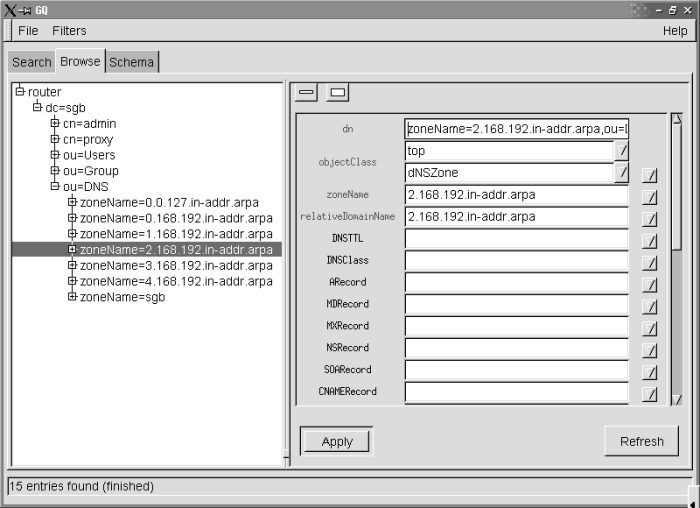Click the slash button beside CNAMERecord field
This screenshot has width=700, height=508.
(649, 394)
